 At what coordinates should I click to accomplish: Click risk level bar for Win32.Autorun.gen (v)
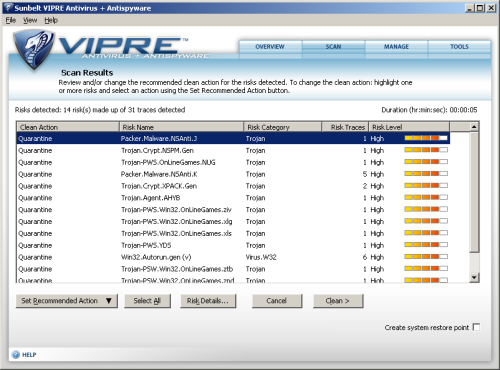click(426, 257)
